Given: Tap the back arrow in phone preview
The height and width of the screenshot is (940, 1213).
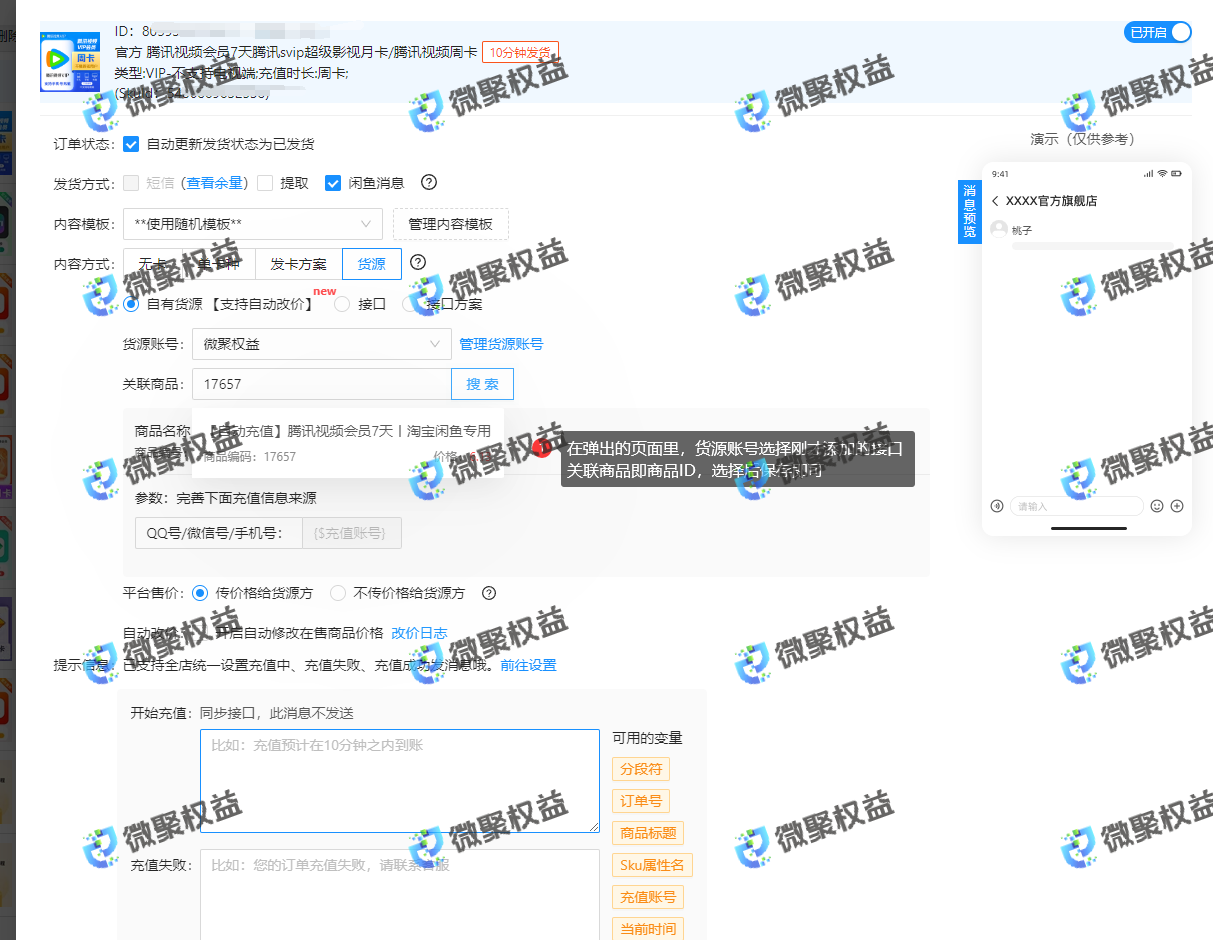Looking at the screenshot, I should click(996, 201).
